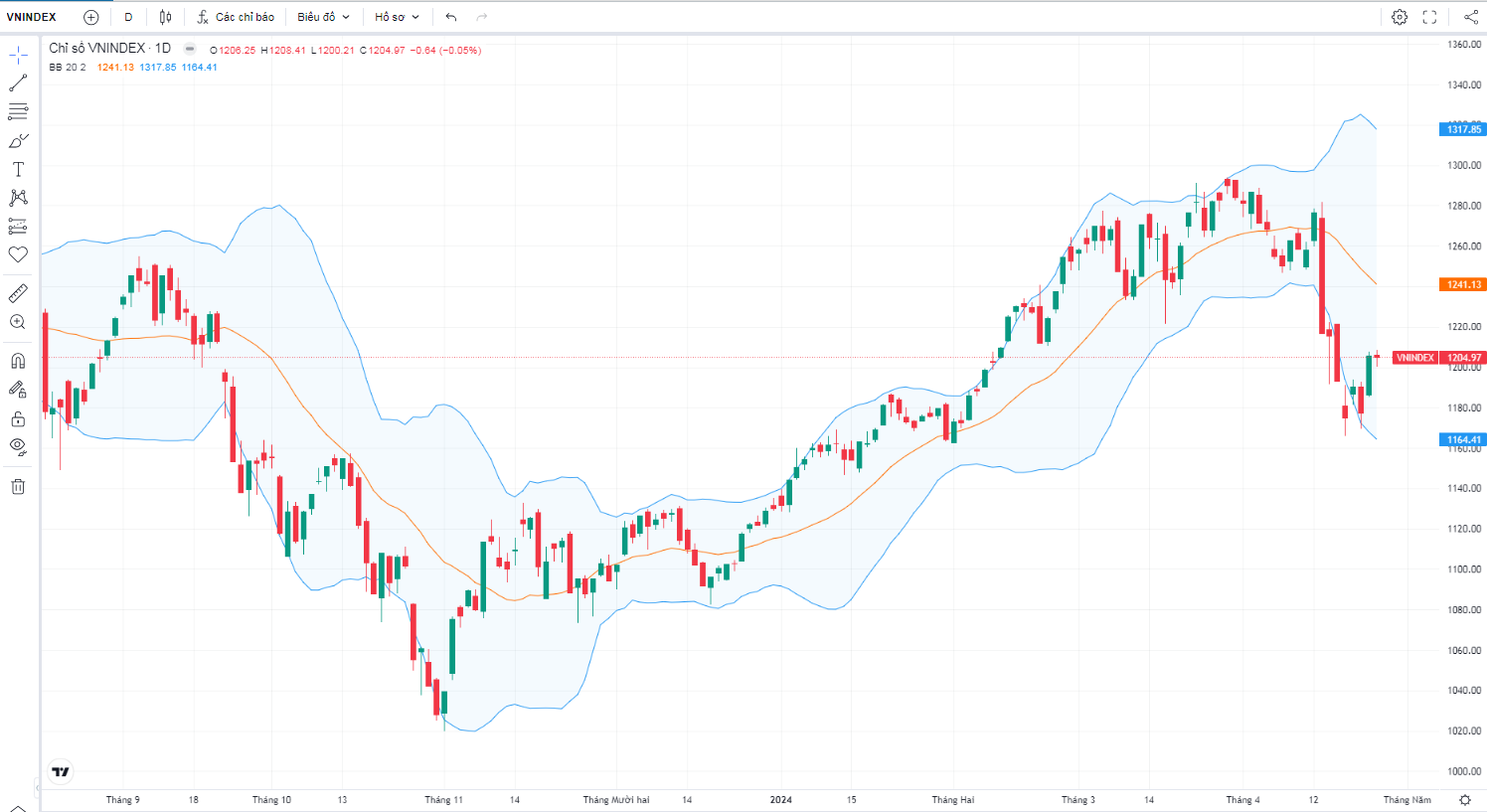Click the 1164.41 lower band legend value

200,68
